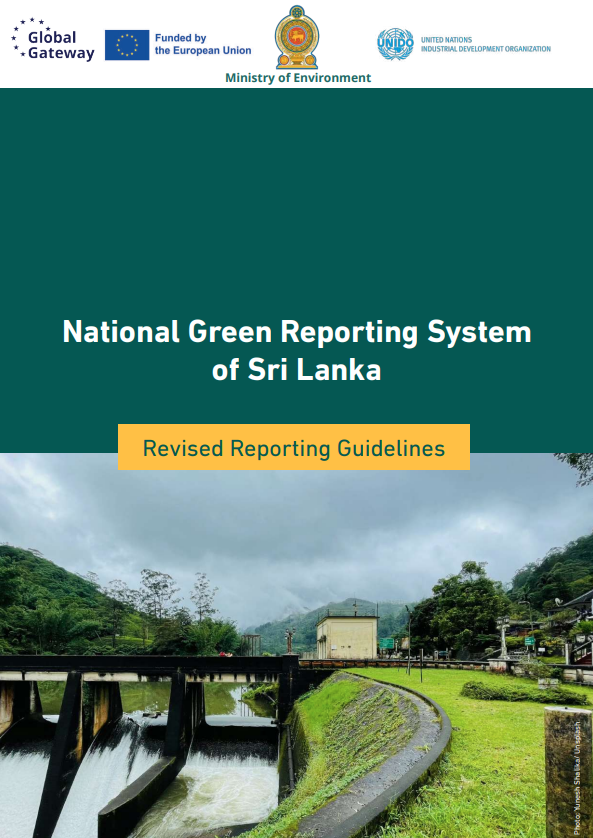
Task: Click the Global Gateway logo
Action: [53, 40]
